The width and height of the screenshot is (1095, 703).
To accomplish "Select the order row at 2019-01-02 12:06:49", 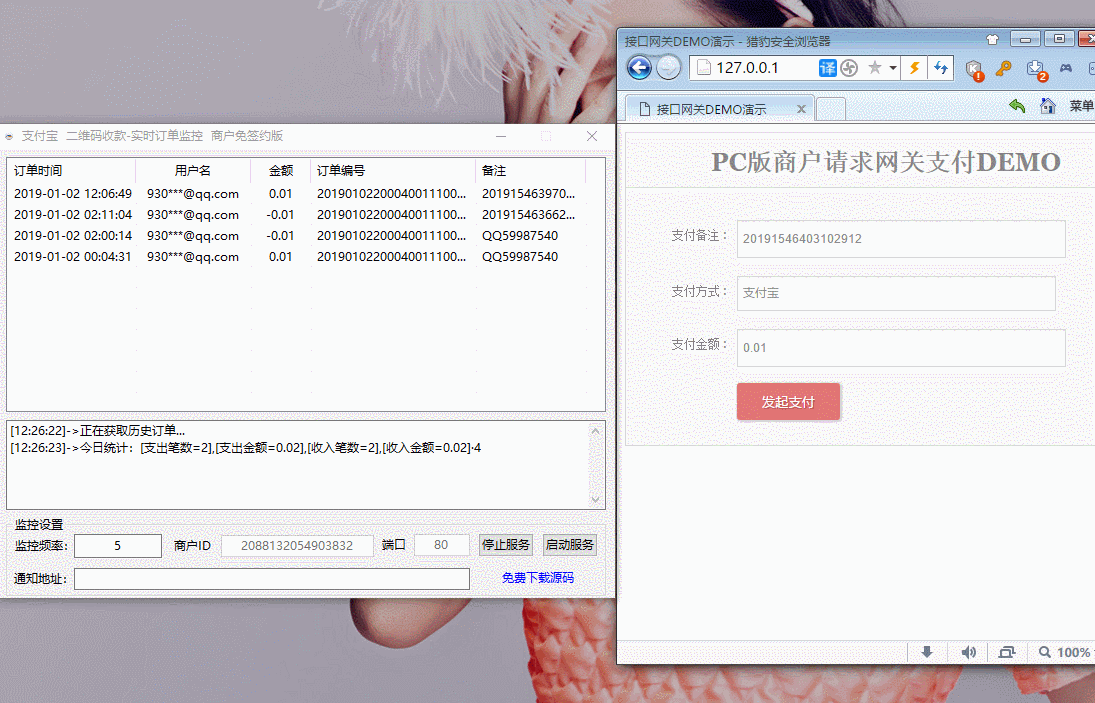I will point(296,193).
